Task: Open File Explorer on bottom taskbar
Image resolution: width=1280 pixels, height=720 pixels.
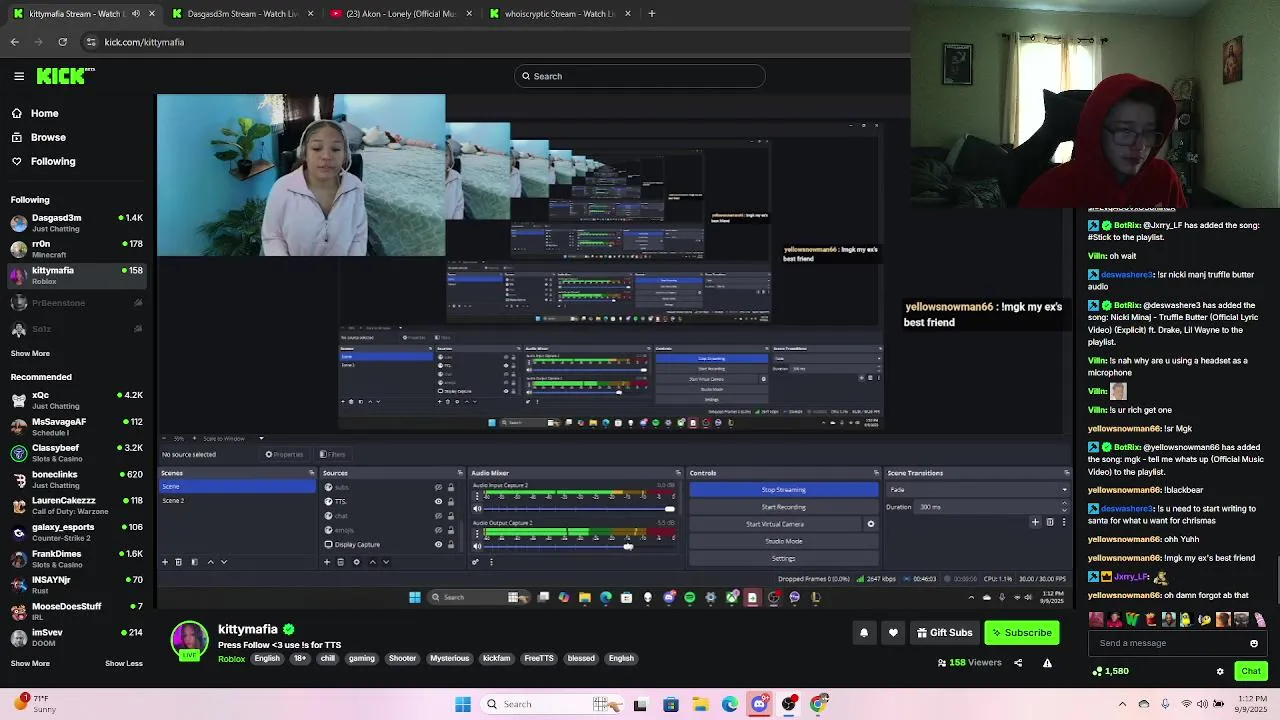Action: coord(701,704)
